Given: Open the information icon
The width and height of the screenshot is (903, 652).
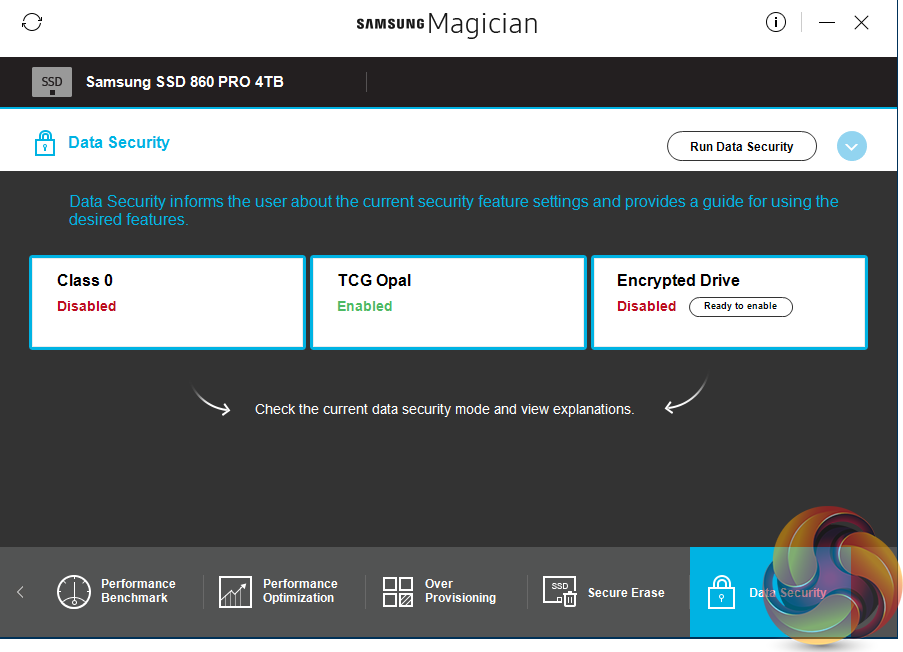Looking at the screenshot, I should pos(776,22).
